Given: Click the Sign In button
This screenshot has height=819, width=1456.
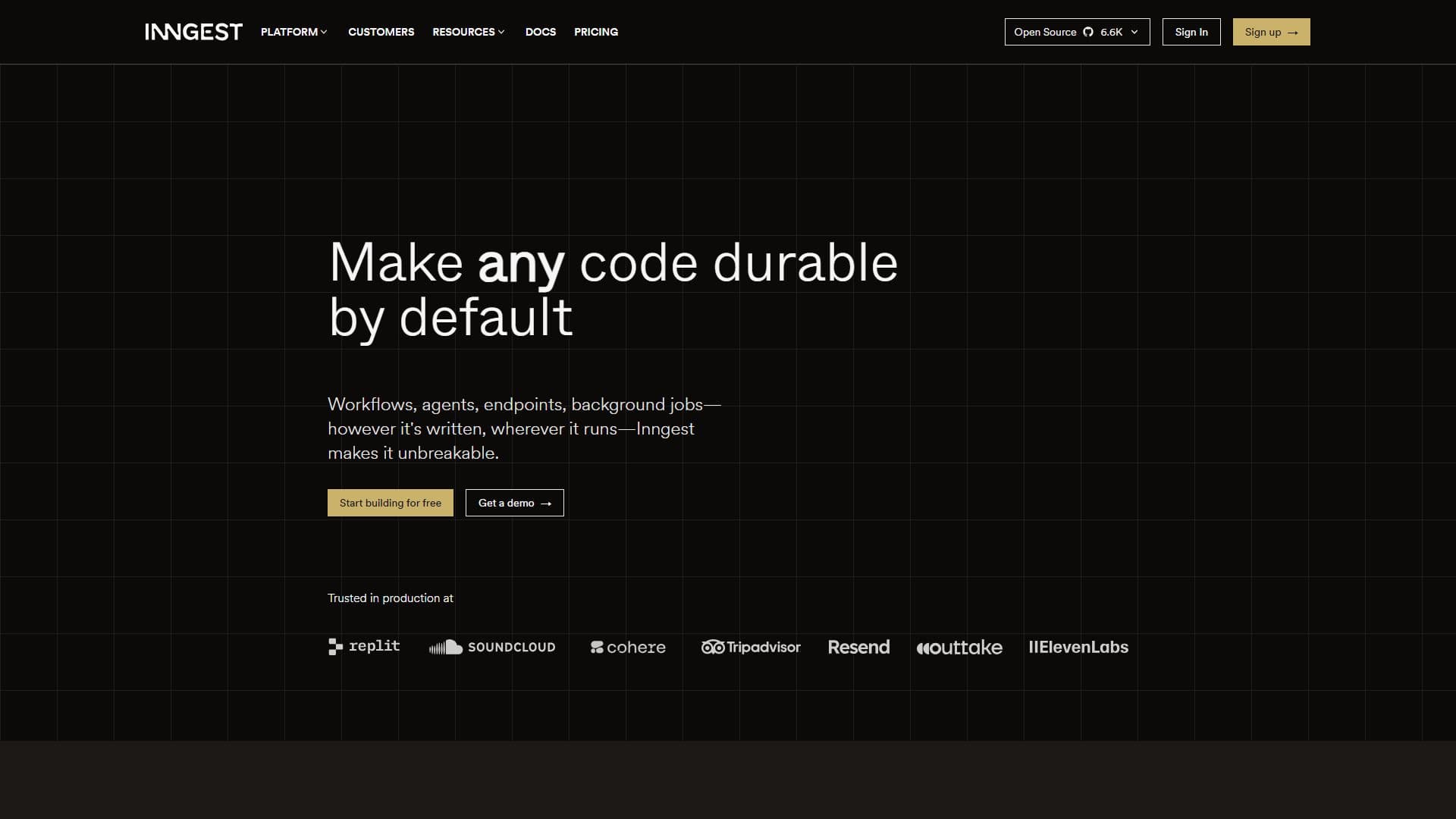Looking at the screenshot, I should (x=1191, y=32).
